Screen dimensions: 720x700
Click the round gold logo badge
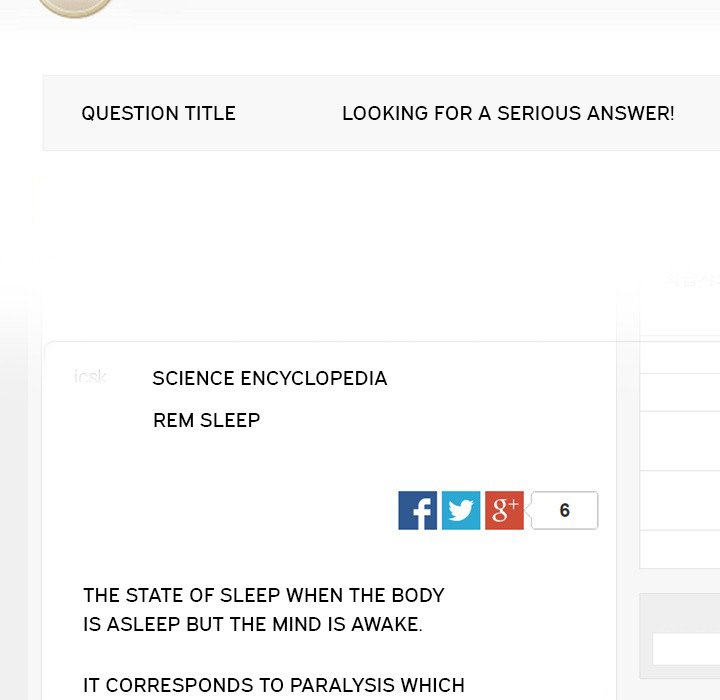coord(75,6)
